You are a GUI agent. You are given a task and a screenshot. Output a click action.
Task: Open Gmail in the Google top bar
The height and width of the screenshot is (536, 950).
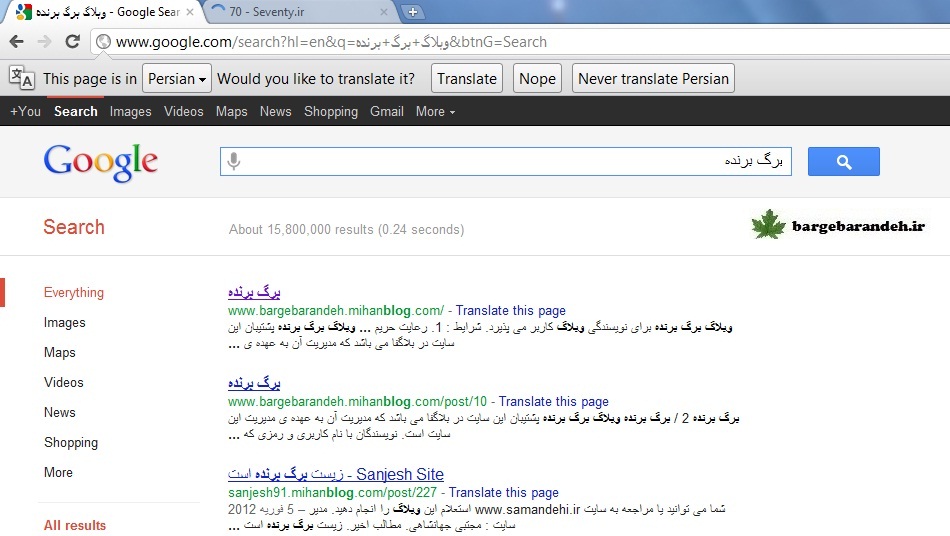click(x=387, y=111)
